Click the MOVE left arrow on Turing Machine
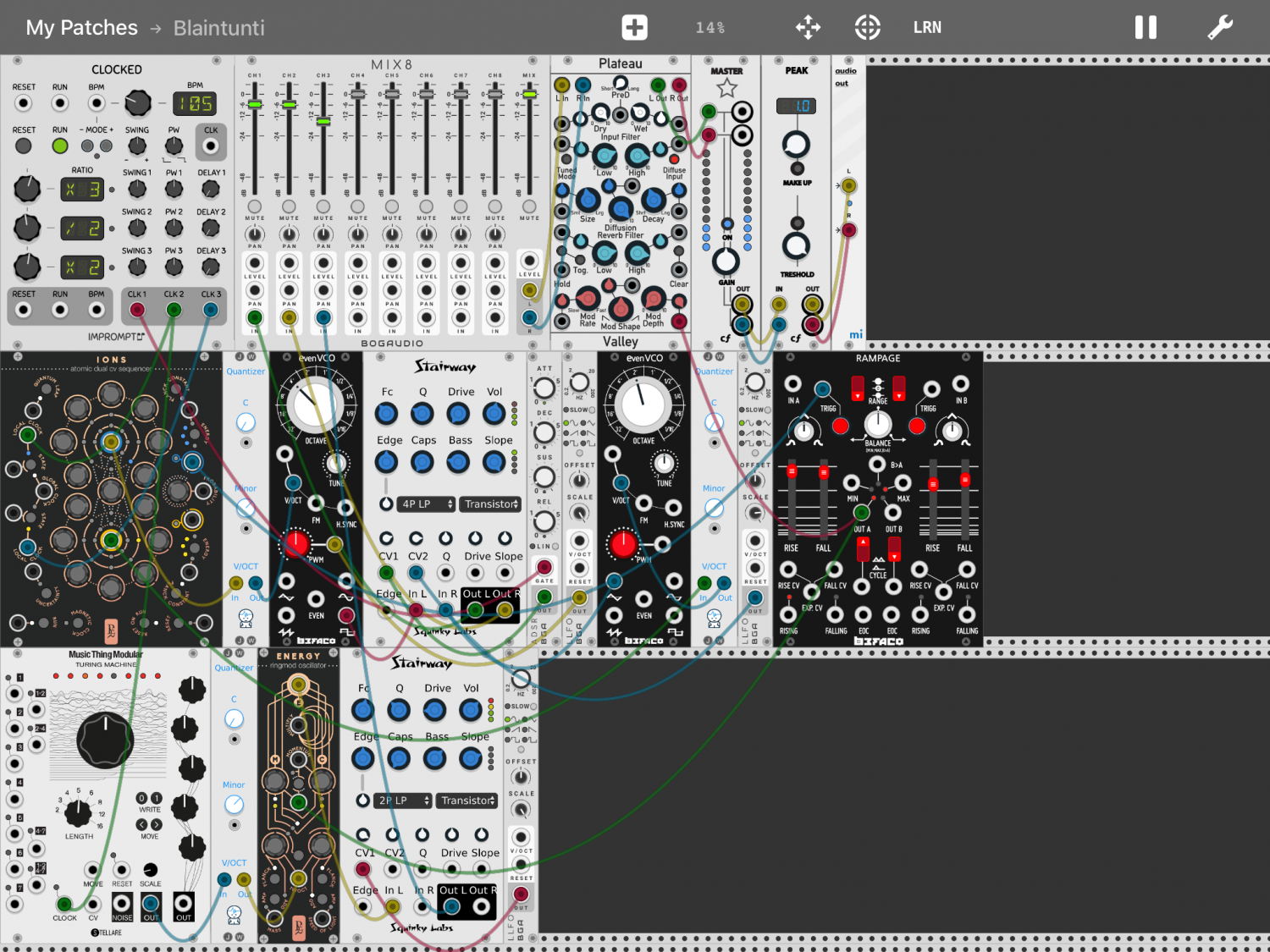Image resolution: width=1270 pixels, height=952 pixels. [142, 824]
